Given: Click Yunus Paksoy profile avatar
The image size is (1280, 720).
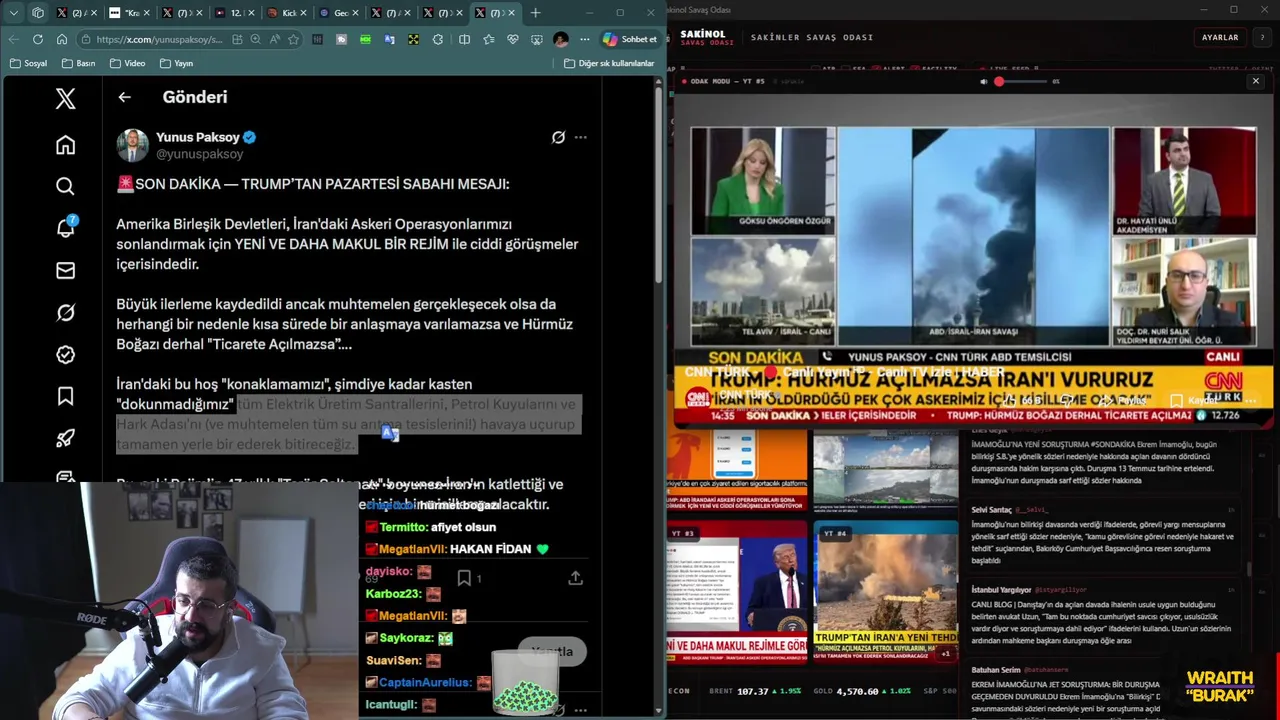Looking at the screenshot, I should [132, 145].
